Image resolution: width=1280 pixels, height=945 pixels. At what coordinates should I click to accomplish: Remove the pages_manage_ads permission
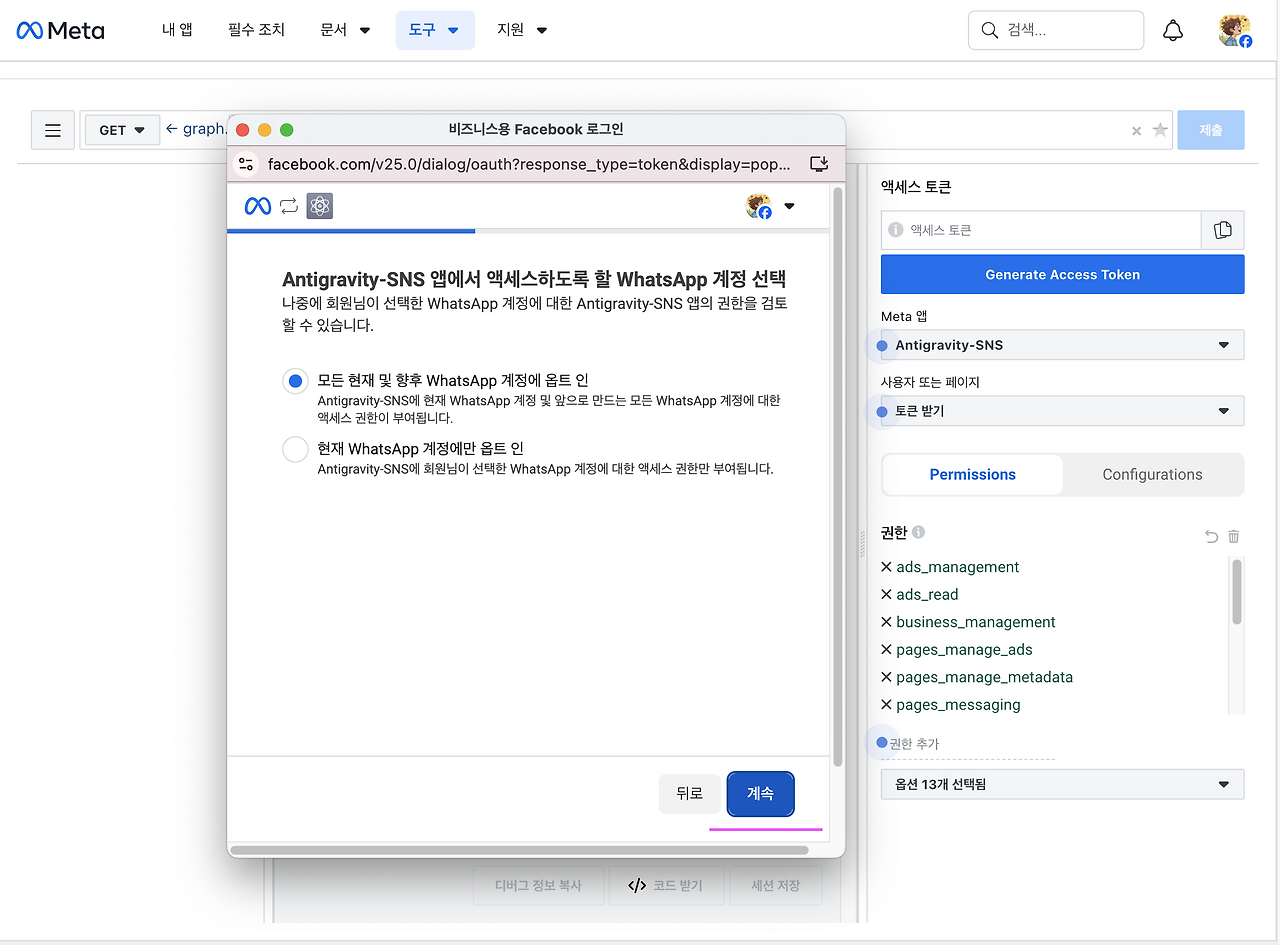click(x=886, y=649)
